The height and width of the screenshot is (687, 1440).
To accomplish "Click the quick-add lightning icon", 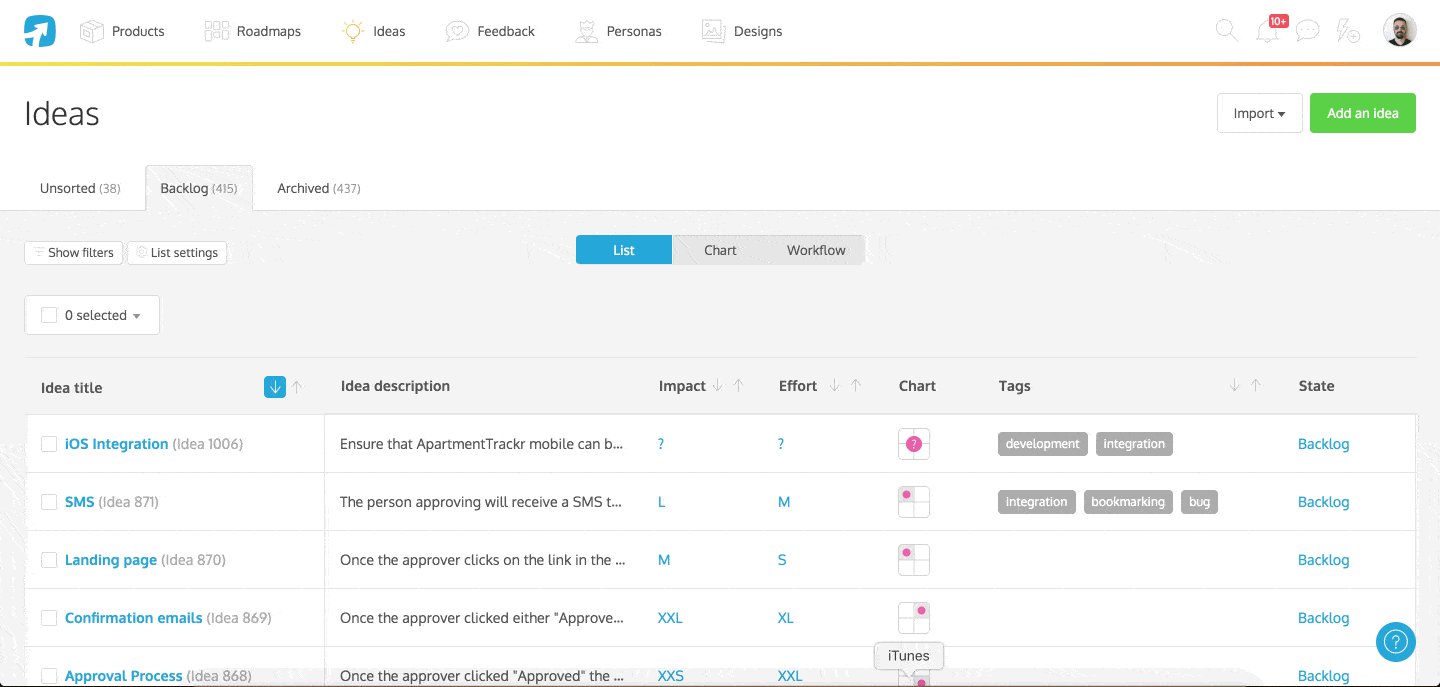I will [1348, 32].
